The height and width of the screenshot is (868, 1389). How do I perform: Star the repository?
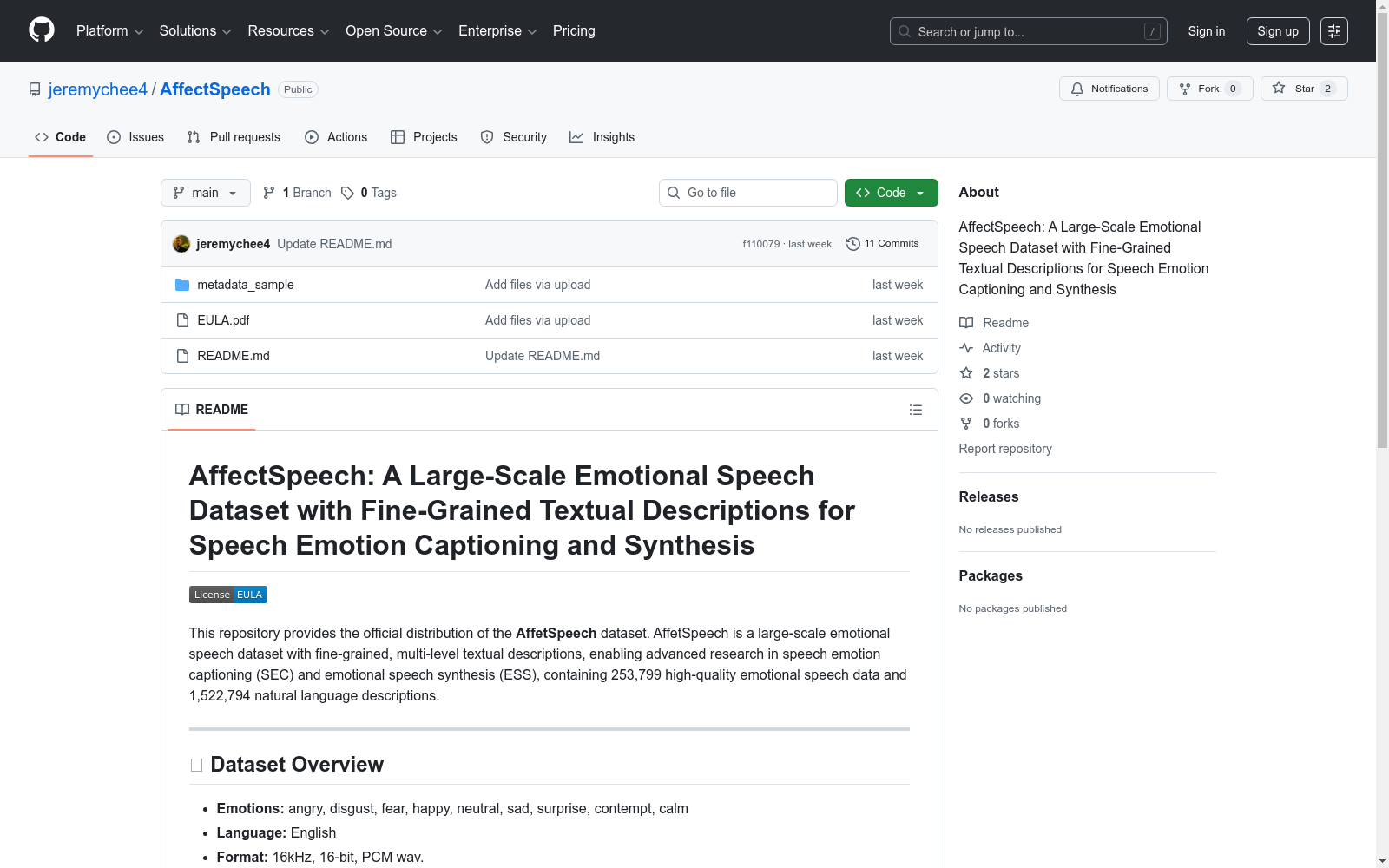pyautogui.click(x=1304, y=89)
